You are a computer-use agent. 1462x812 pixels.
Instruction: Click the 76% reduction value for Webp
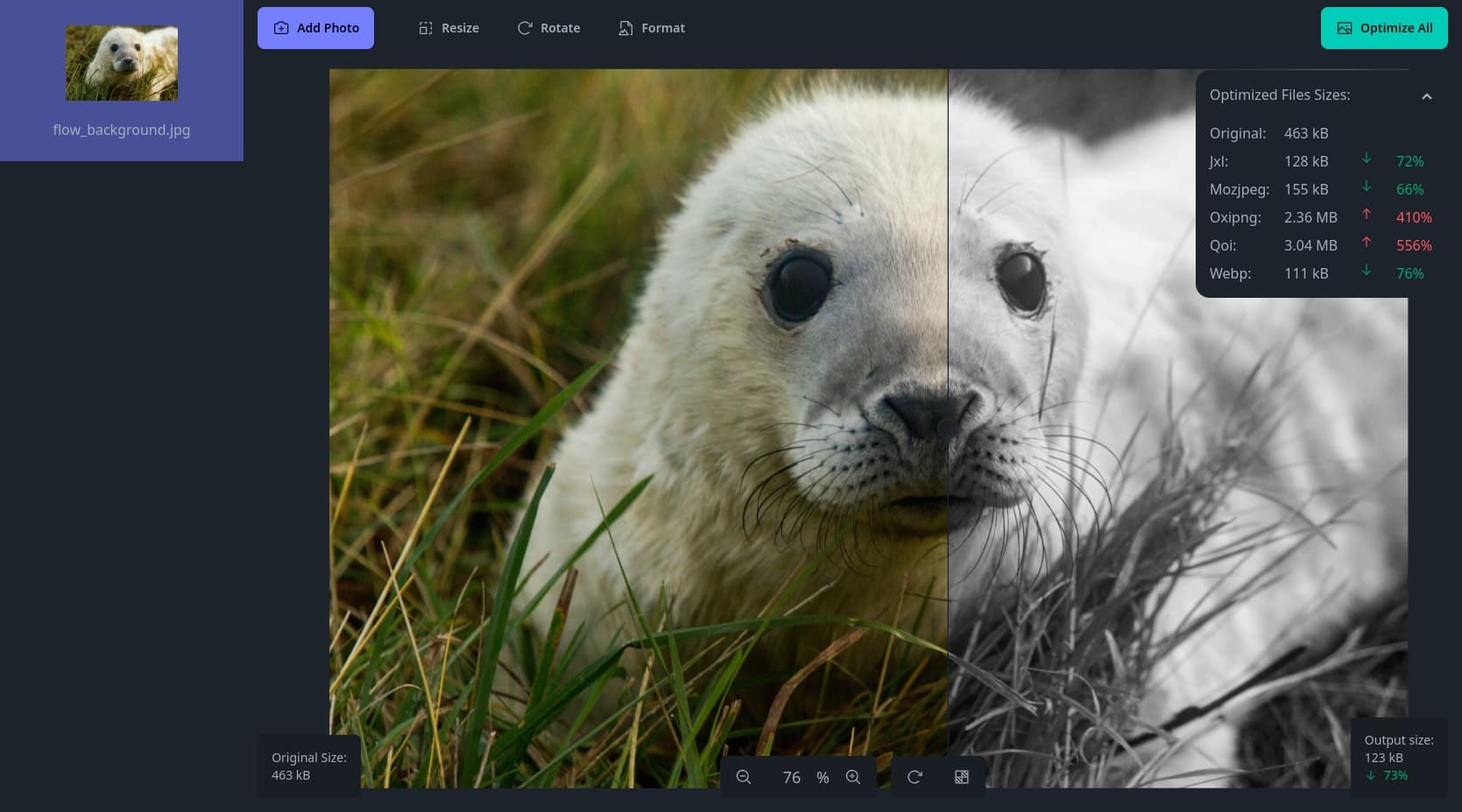pyautogui.click(x=1409, y=273)
